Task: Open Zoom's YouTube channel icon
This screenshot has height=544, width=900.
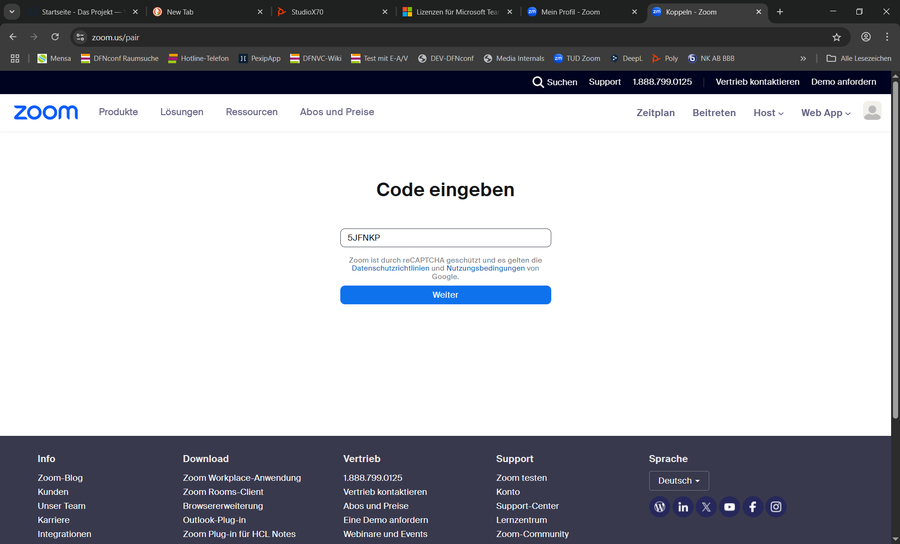Action: click(x=729, y=507)
